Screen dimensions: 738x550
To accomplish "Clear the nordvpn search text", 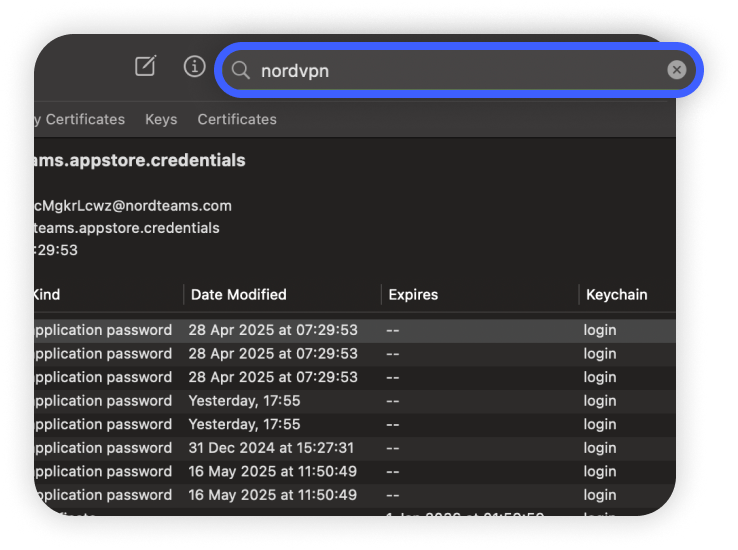I will [677, 70].
